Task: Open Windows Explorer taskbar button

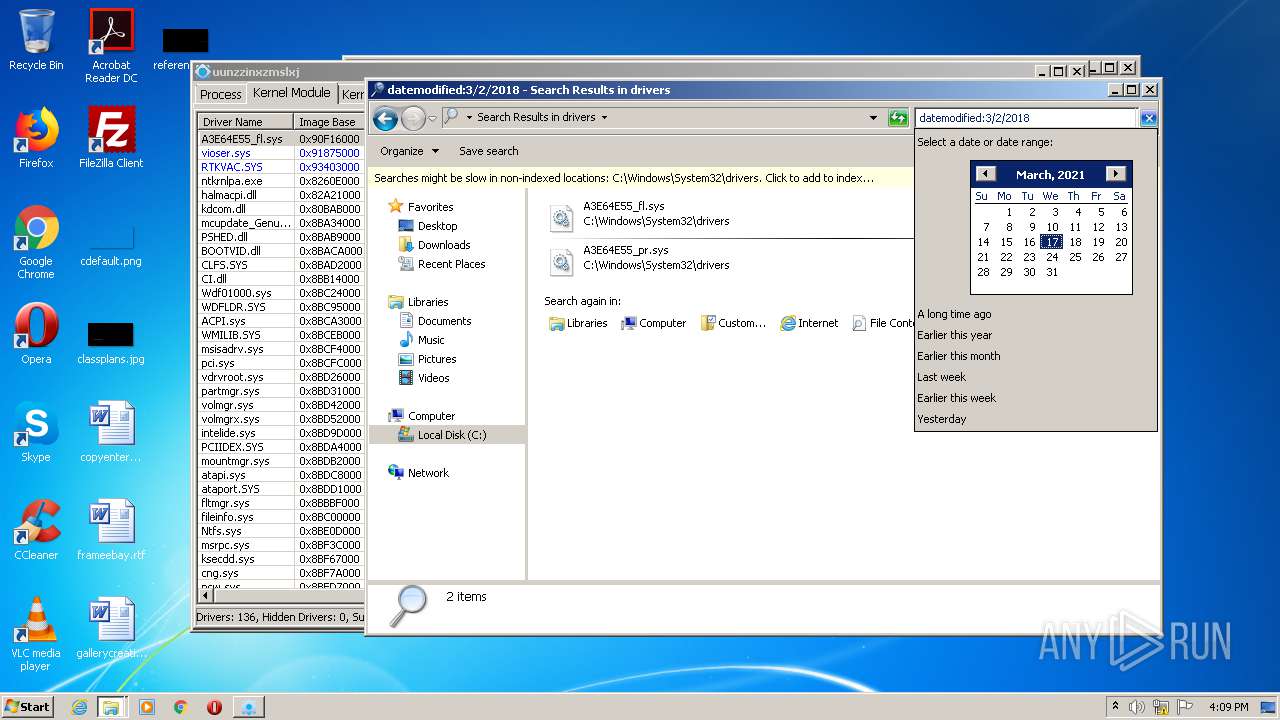Action: (x=111, y=707)
